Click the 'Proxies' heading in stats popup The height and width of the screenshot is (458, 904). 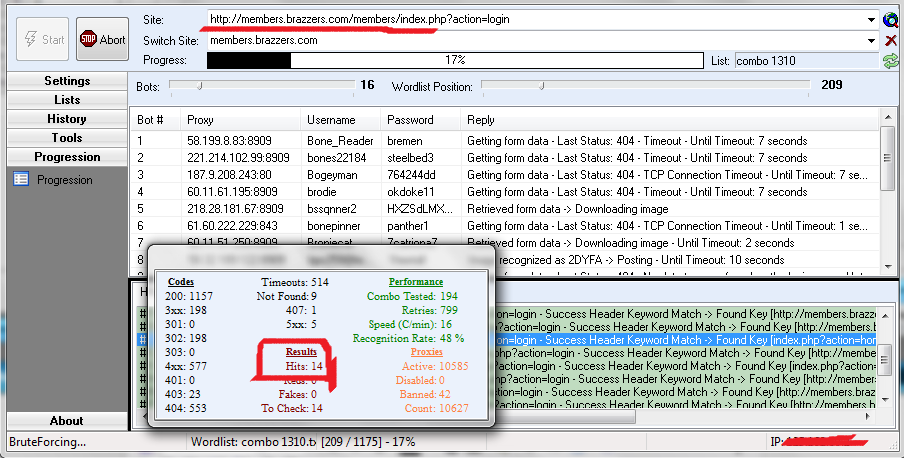click(x=427, y=352)
